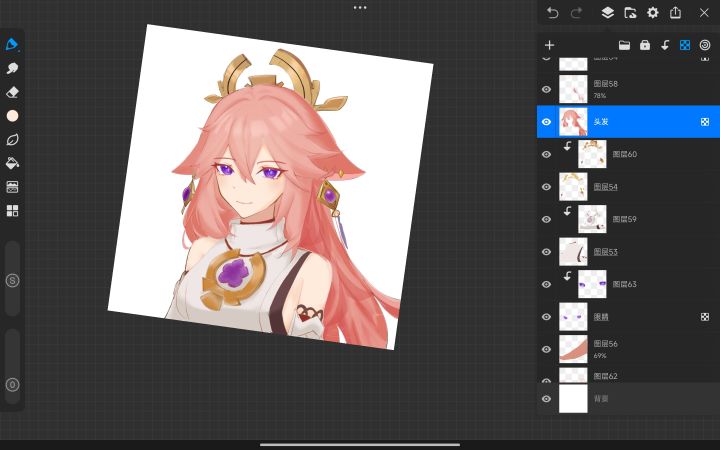Select the lasso selection tool

[12, 140]
